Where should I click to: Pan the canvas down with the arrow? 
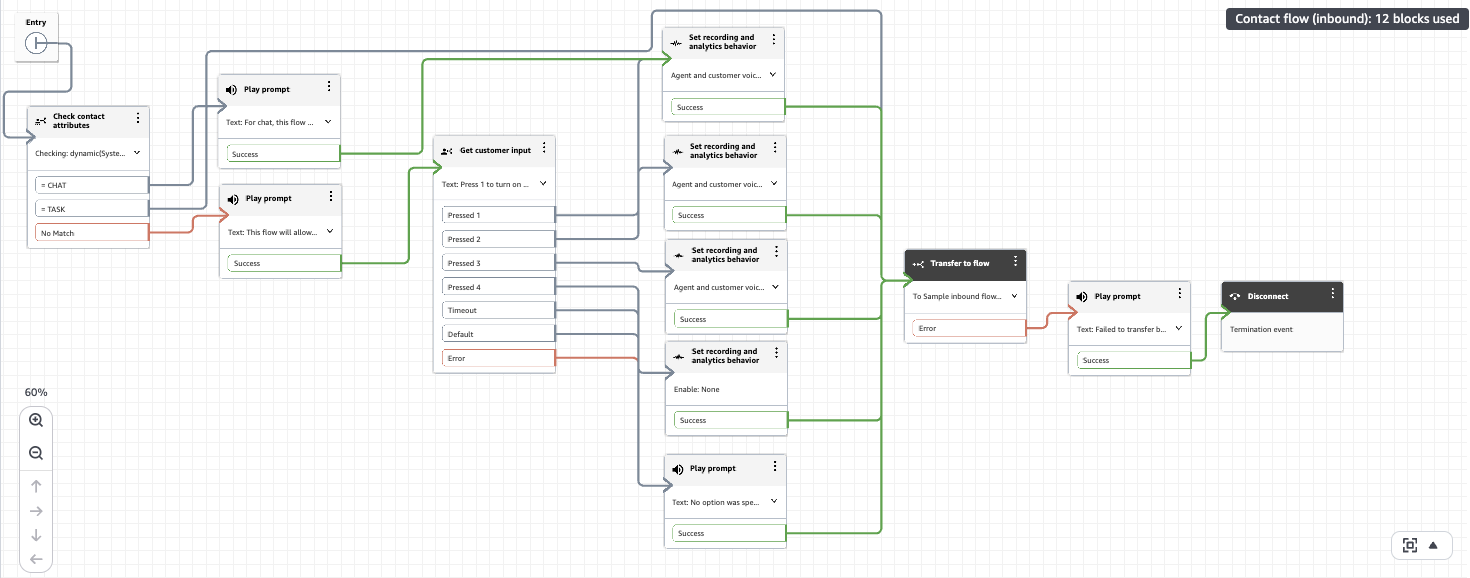click(x=36, y=535)
